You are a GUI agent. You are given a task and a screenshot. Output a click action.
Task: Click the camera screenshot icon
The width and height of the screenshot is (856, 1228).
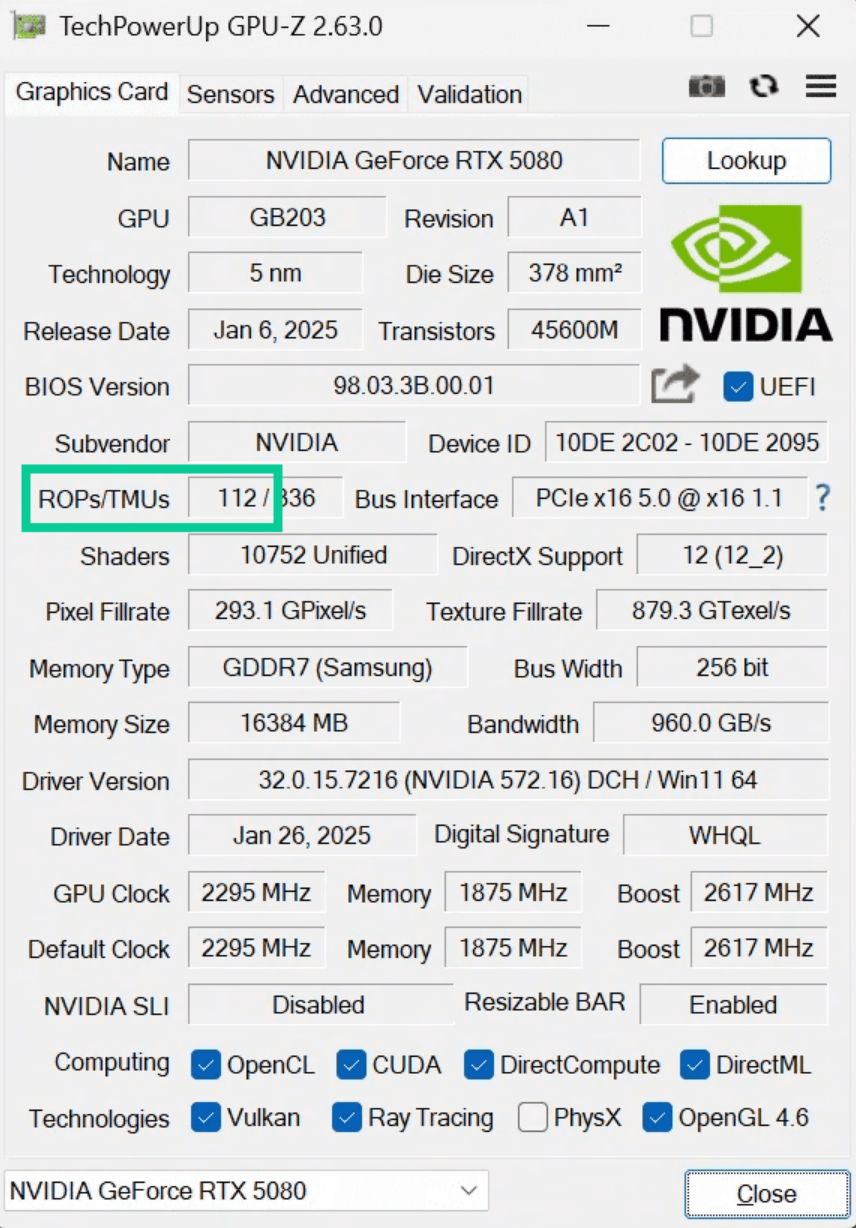(707, 87)
